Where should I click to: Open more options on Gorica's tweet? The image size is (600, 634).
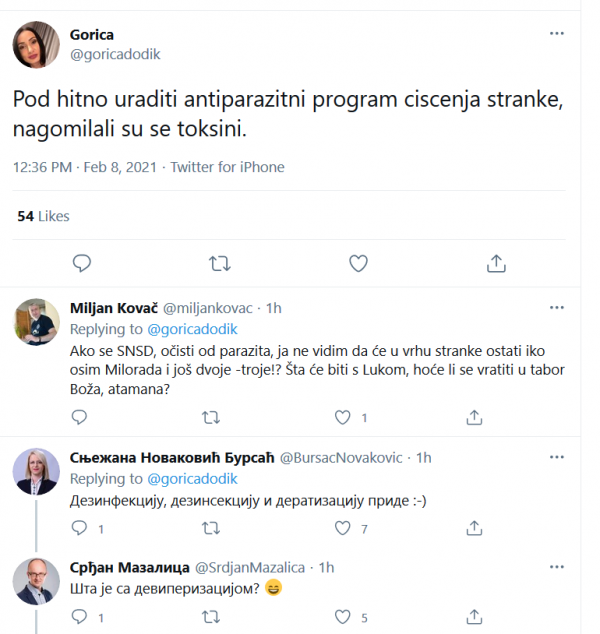click(x=557, y=34)
